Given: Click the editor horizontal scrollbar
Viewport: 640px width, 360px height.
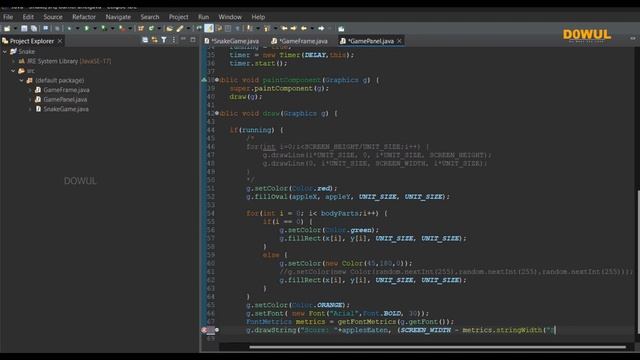Looking at the screenshot, I should (438, 347).
